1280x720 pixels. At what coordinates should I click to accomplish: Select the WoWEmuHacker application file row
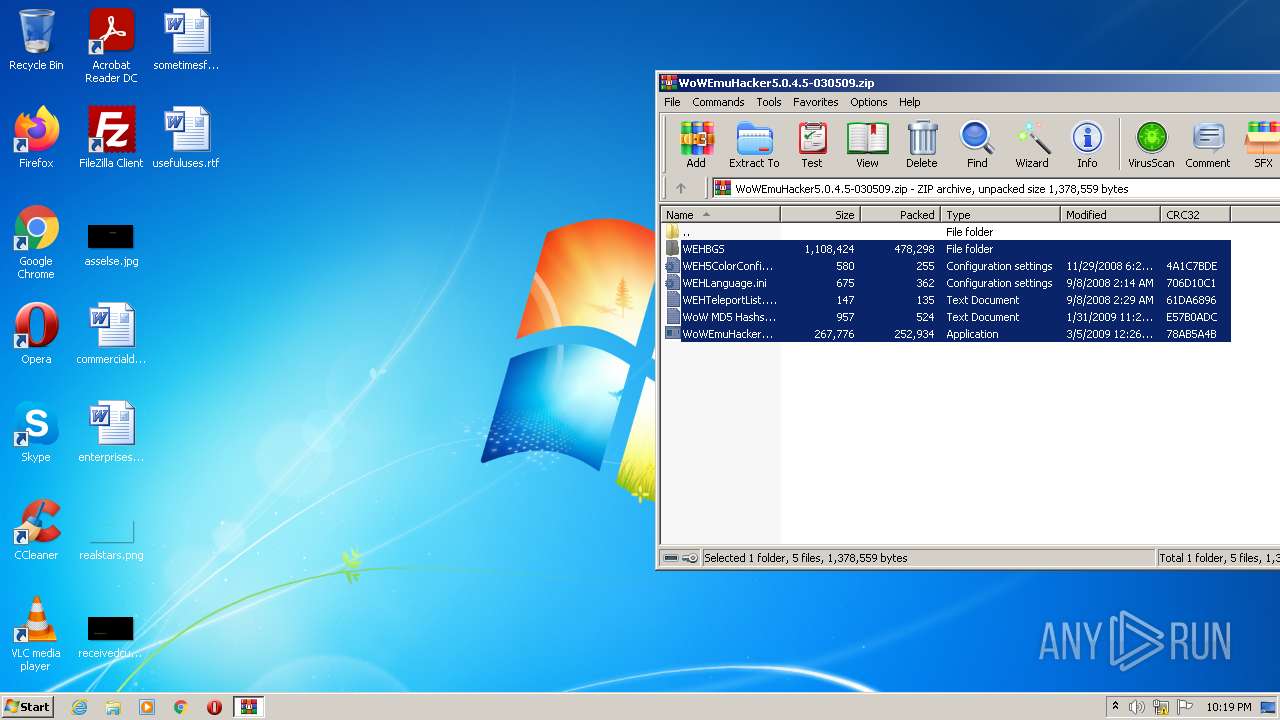point(947,334)
